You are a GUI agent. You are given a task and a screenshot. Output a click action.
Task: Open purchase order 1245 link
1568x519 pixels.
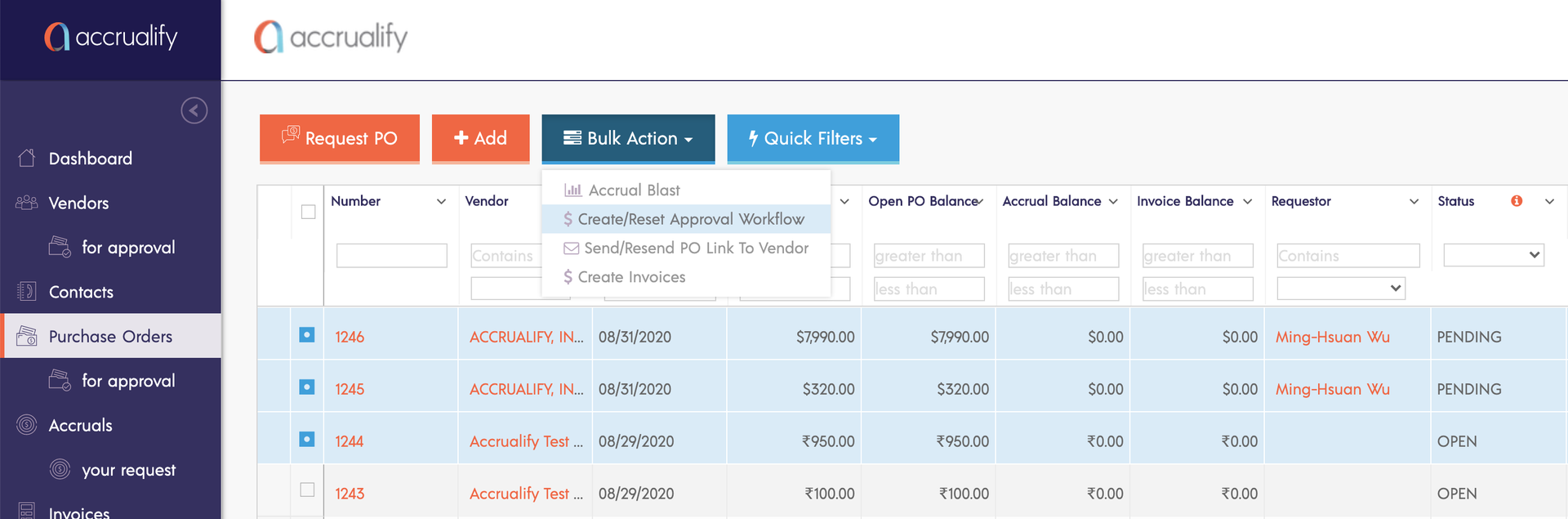(350, 389)
